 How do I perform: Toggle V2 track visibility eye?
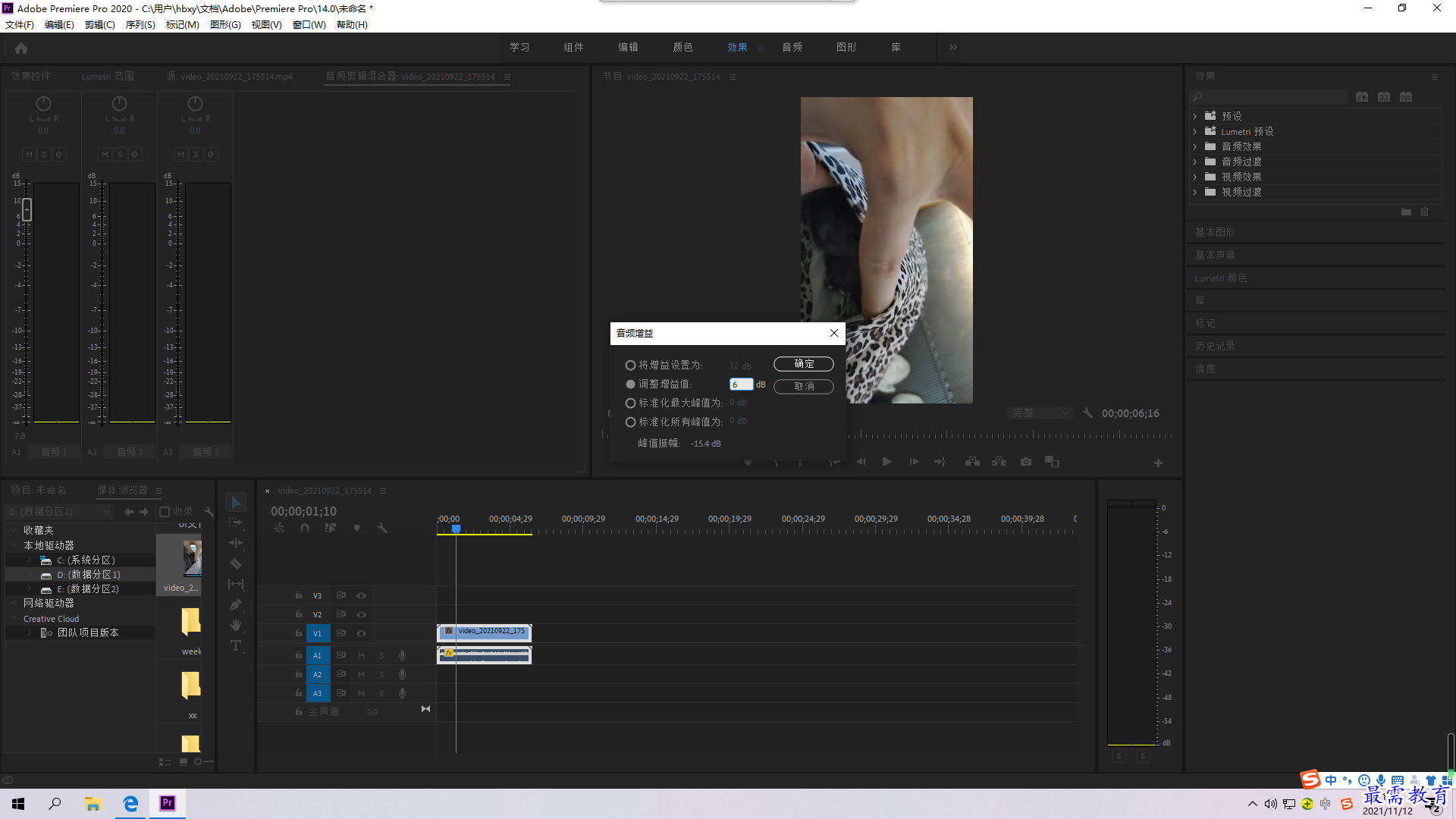click(x=362, y=614)
